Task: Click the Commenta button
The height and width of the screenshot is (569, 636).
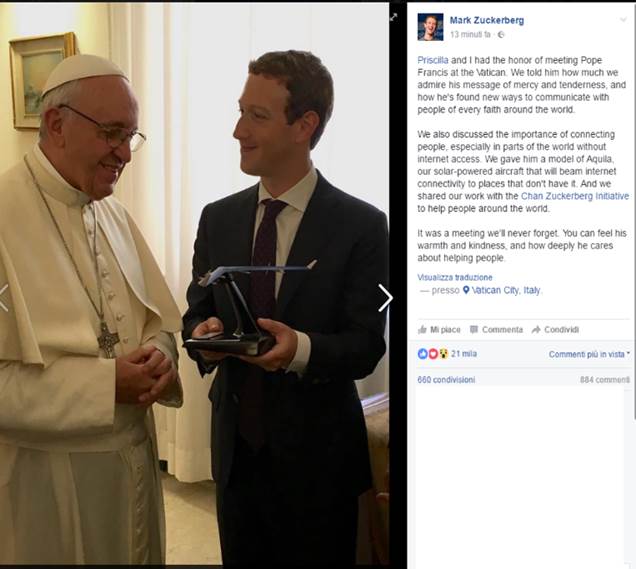Action: click(x=496, y=330)
